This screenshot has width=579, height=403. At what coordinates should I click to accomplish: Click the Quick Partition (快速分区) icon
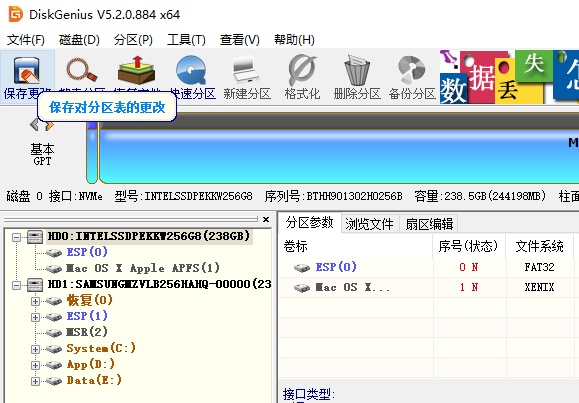click(x=191, y=70)
